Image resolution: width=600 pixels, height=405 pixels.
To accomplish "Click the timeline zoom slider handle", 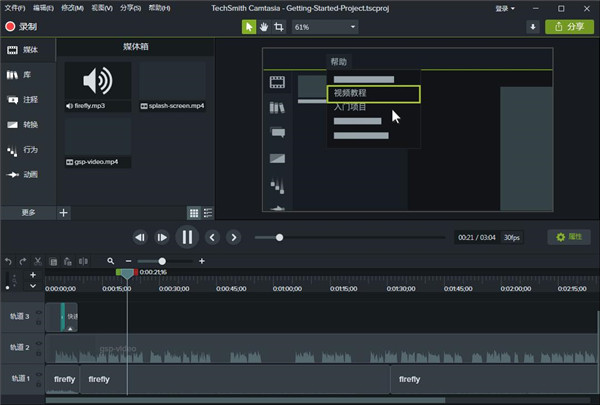I will (162, 261).
